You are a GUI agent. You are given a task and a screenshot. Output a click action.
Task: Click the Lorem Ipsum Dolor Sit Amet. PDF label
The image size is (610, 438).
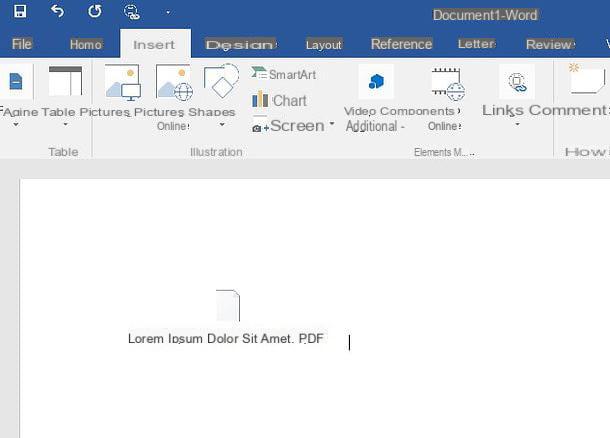(x=226, y=338)
